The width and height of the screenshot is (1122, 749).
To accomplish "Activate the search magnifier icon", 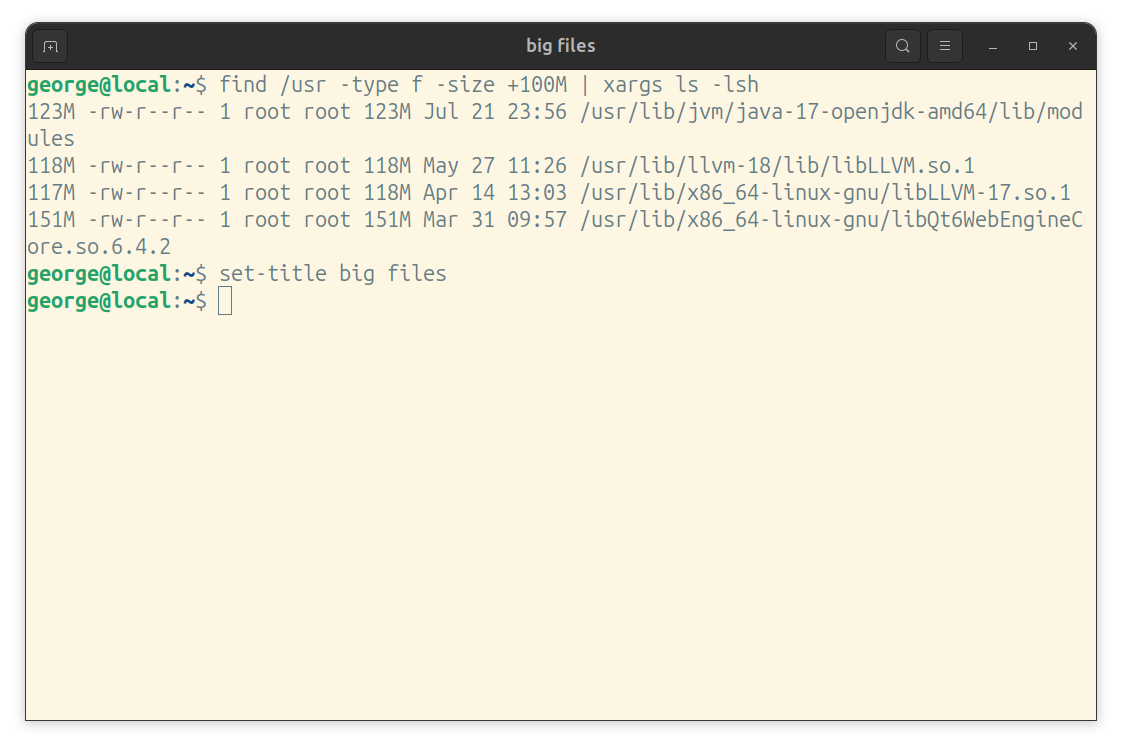I will [902, 45].
